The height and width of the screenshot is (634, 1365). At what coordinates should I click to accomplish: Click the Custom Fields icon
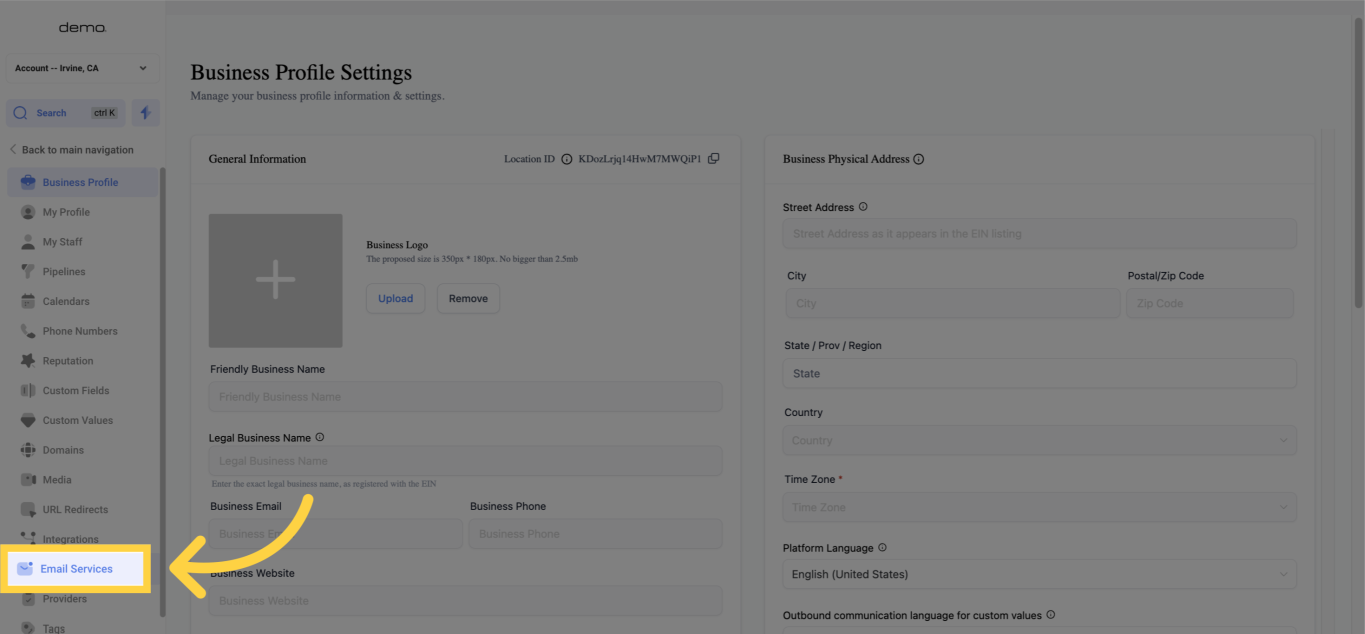[28, 391]
